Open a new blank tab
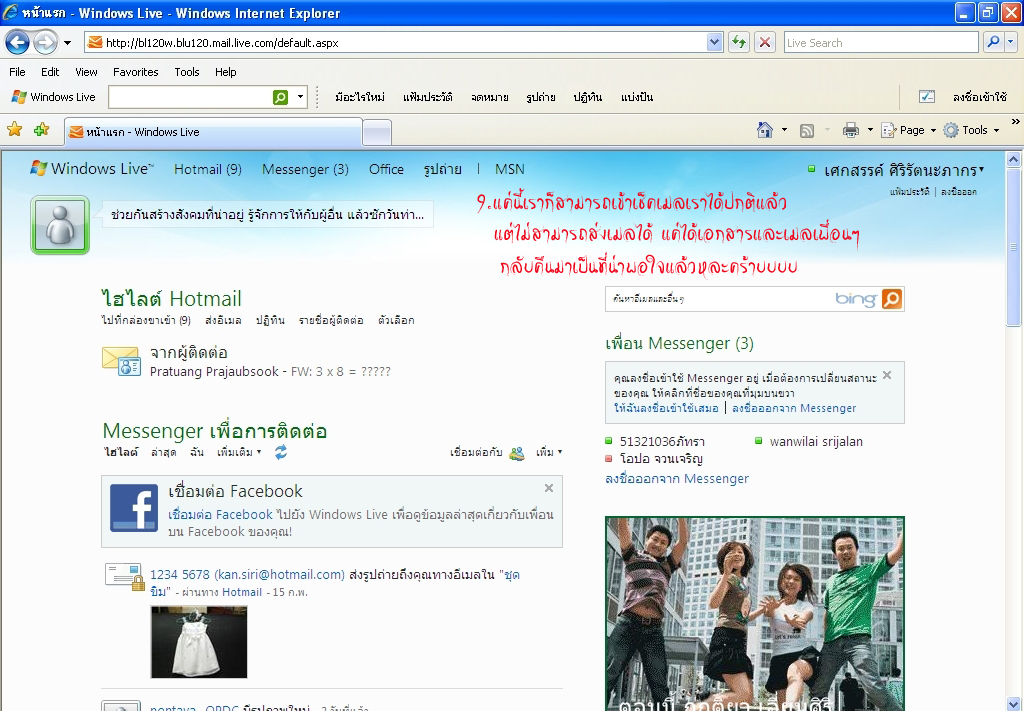 tap(377, 133)
